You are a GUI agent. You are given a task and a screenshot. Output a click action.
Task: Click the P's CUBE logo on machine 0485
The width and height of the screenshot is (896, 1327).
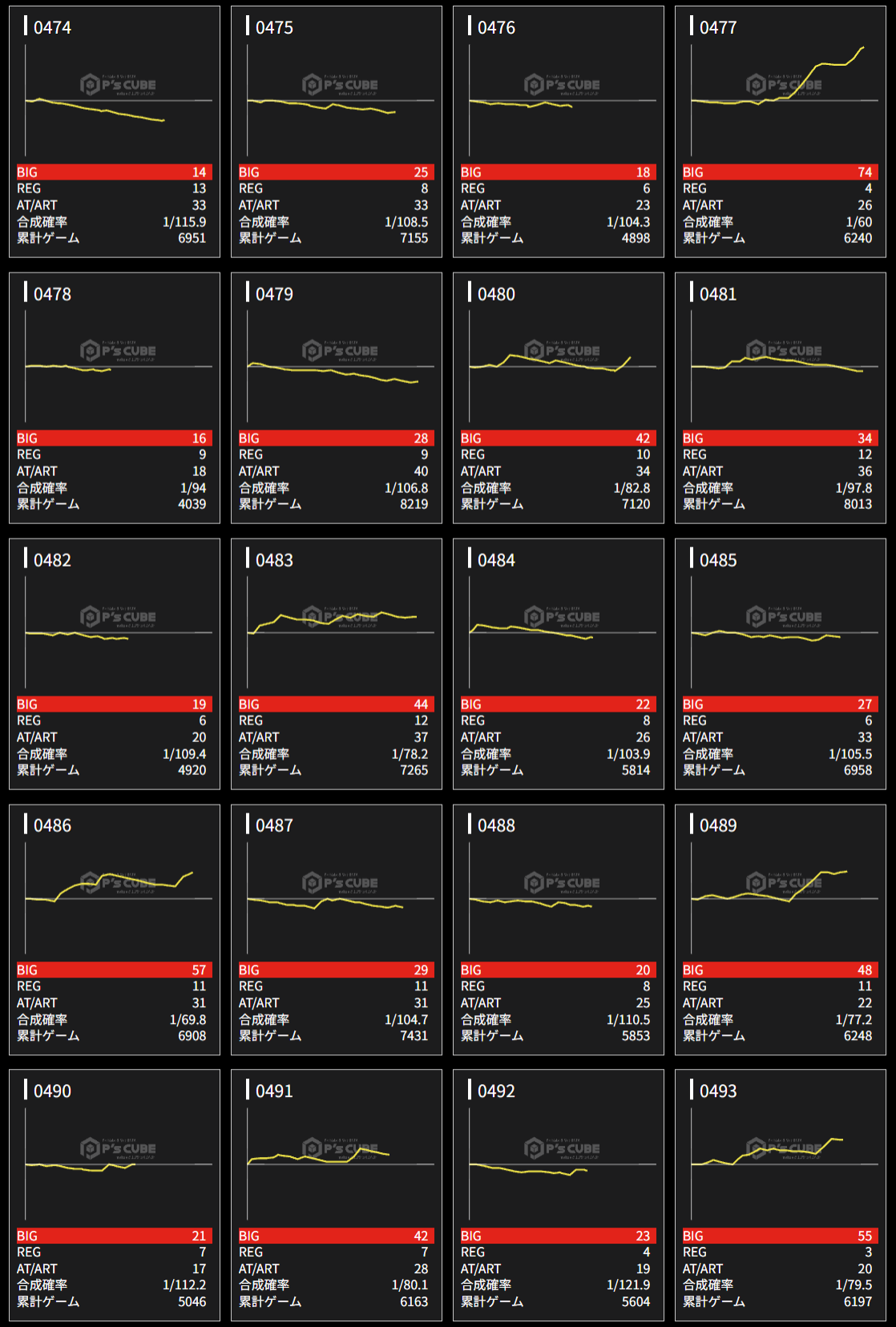pos(784,617)
